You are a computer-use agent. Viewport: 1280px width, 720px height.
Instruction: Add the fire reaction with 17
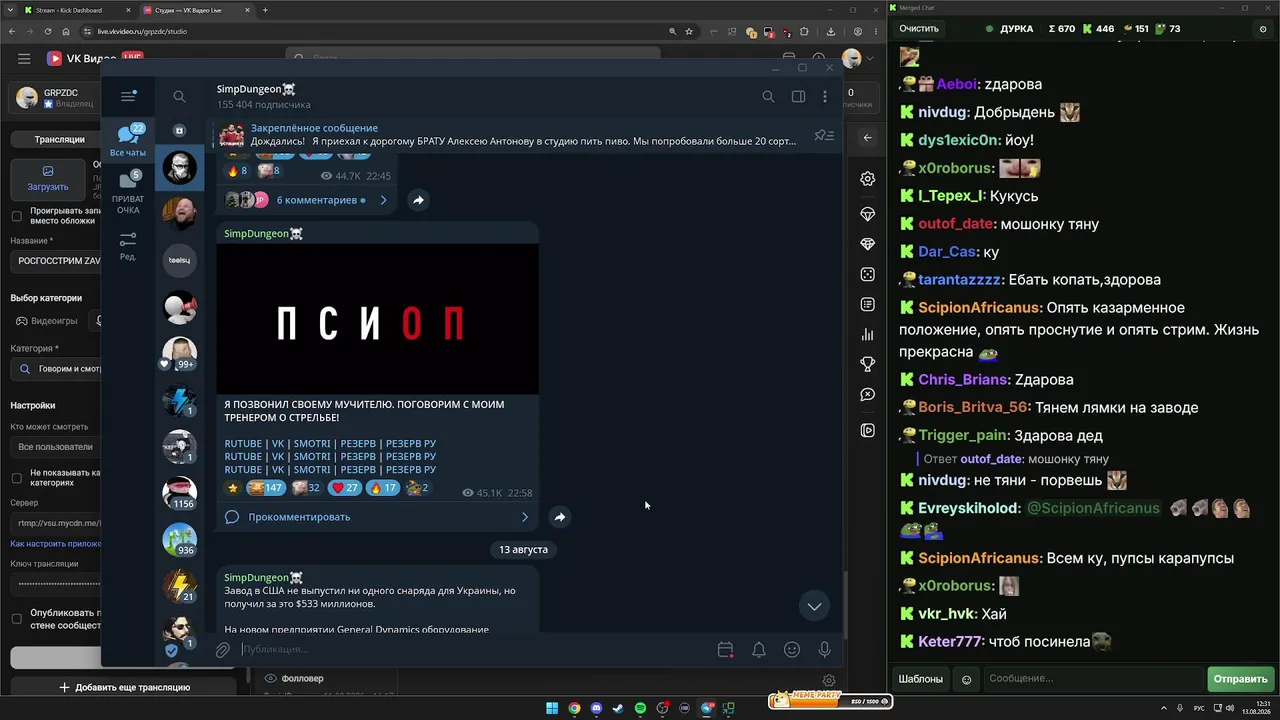(383, 488)
